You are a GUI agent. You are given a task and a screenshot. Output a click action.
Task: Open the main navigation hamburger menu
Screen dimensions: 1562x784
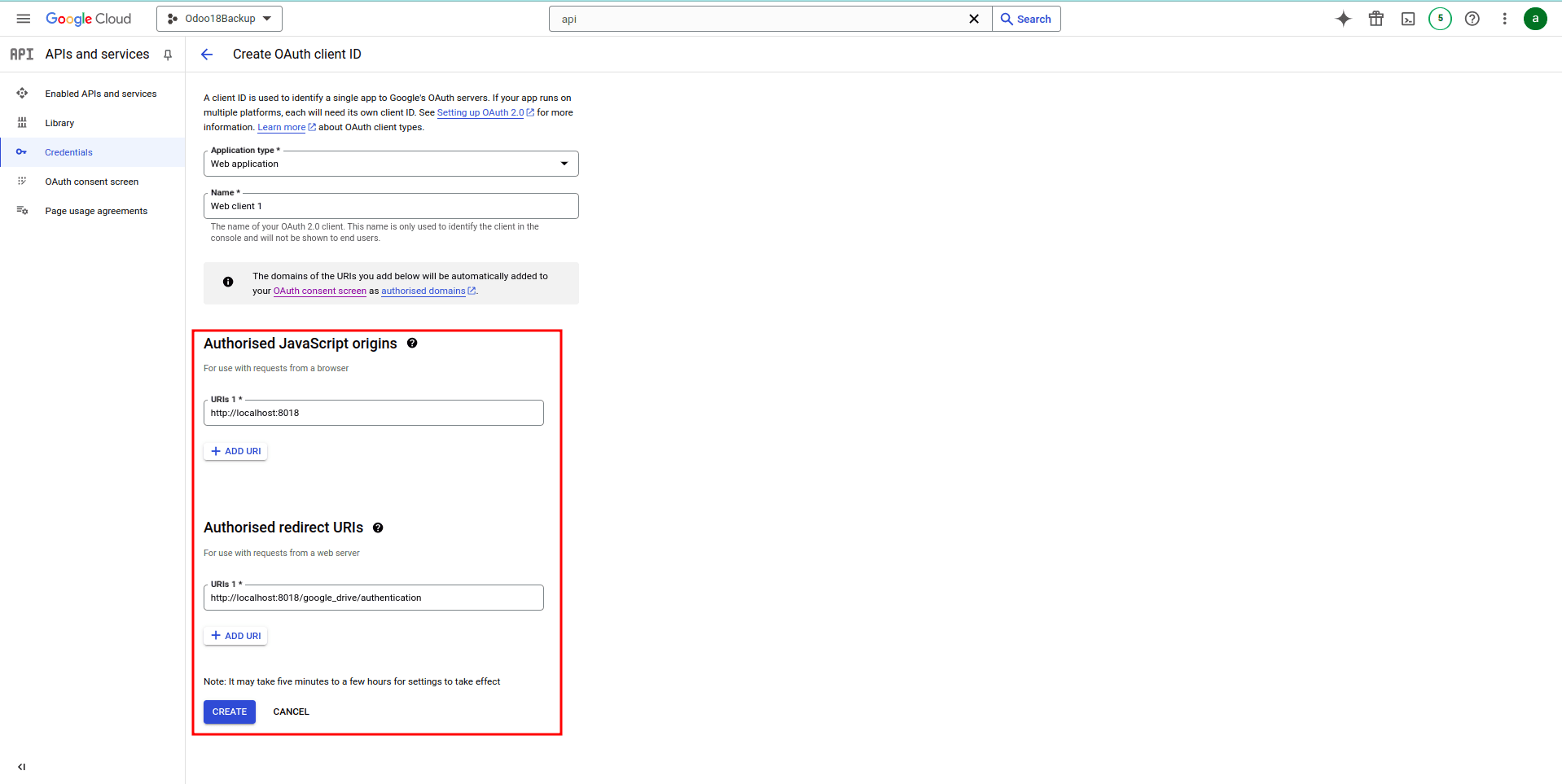click(x=24, y=19)
